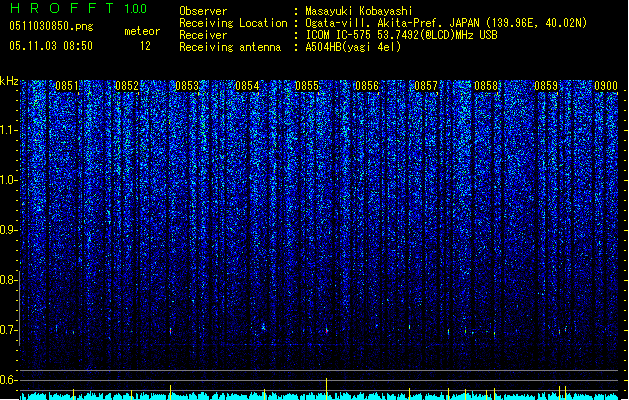Click the 0857 time marker
The height and width of the screenshot is (400, 629).
pyautogui.click(x=426, y=86)
